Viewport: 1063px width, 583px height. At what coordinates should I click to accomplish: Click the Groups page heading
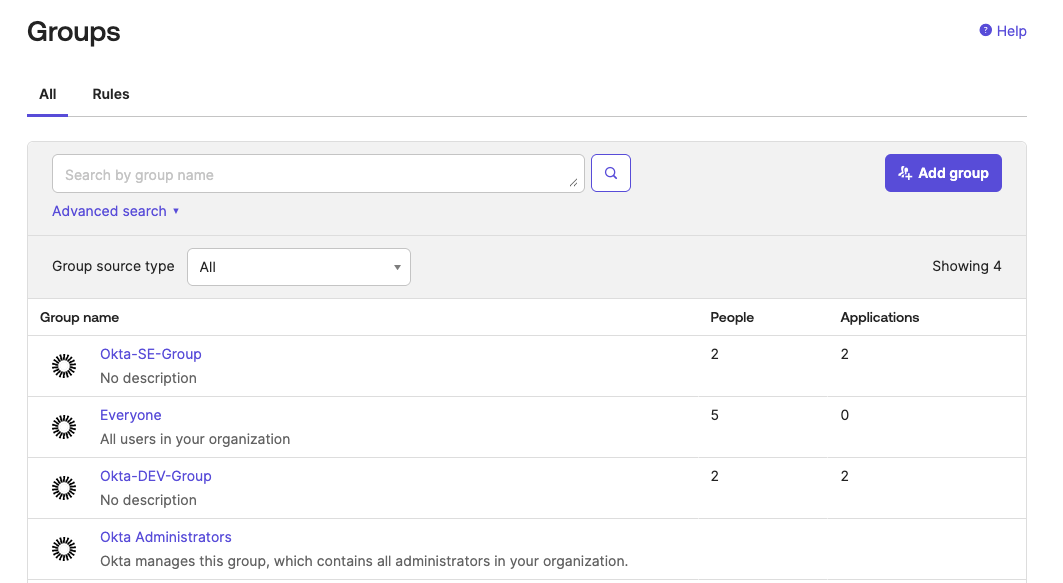pos(74,32)
